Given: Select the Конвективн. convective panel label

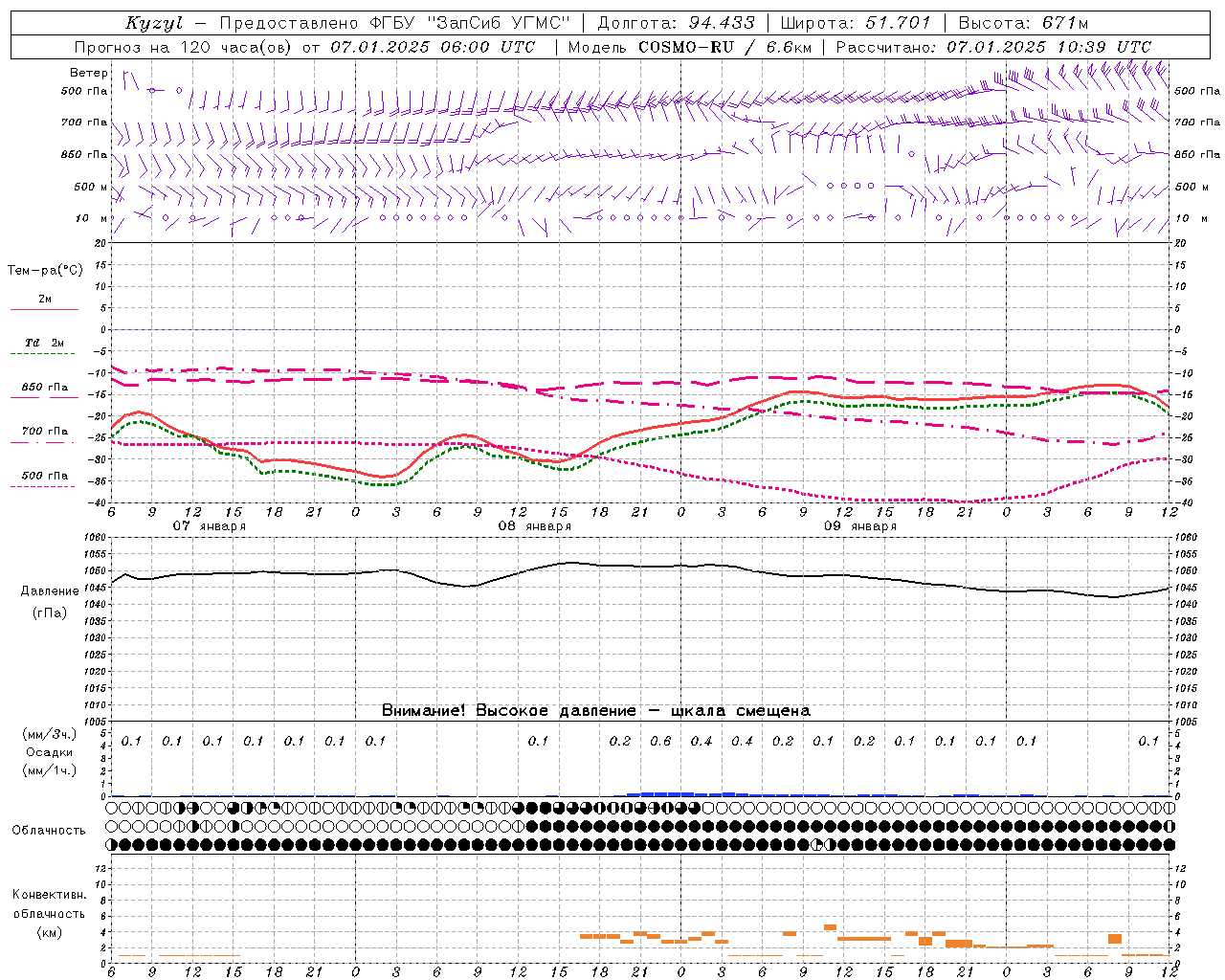Looking at the screenshot, I should (x=49, y=895).
